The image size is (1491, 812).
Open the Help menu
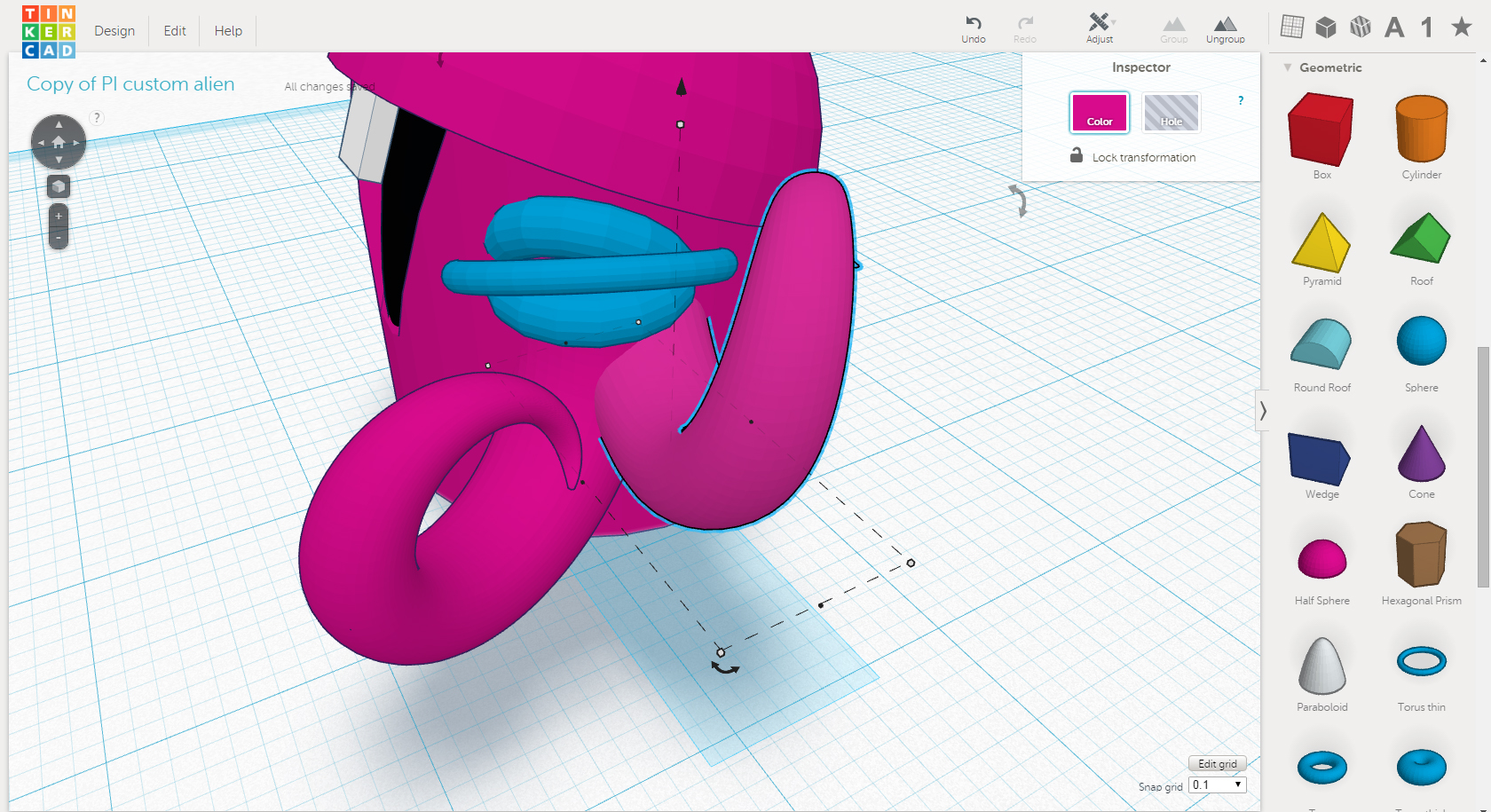[x=228, y=31]
